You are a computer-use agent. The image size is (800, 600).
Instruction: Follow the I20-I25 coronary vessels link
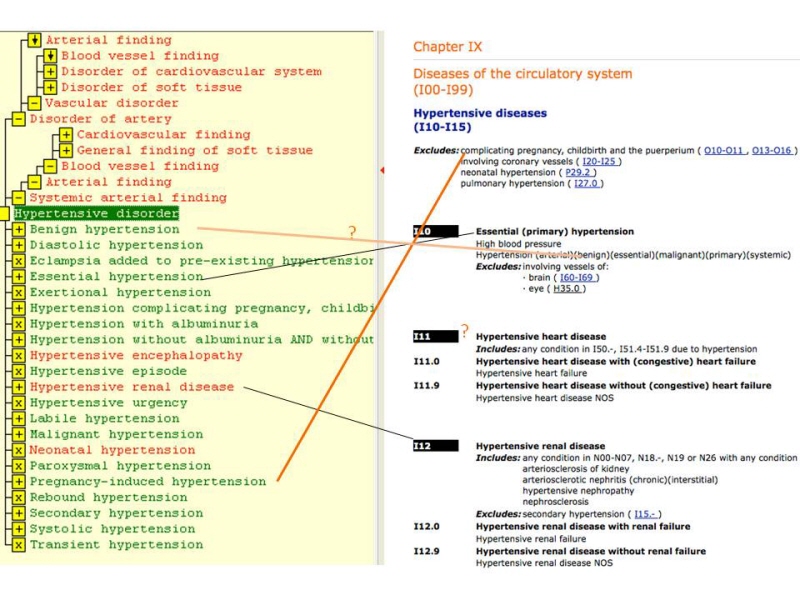(x=599, y=162)
